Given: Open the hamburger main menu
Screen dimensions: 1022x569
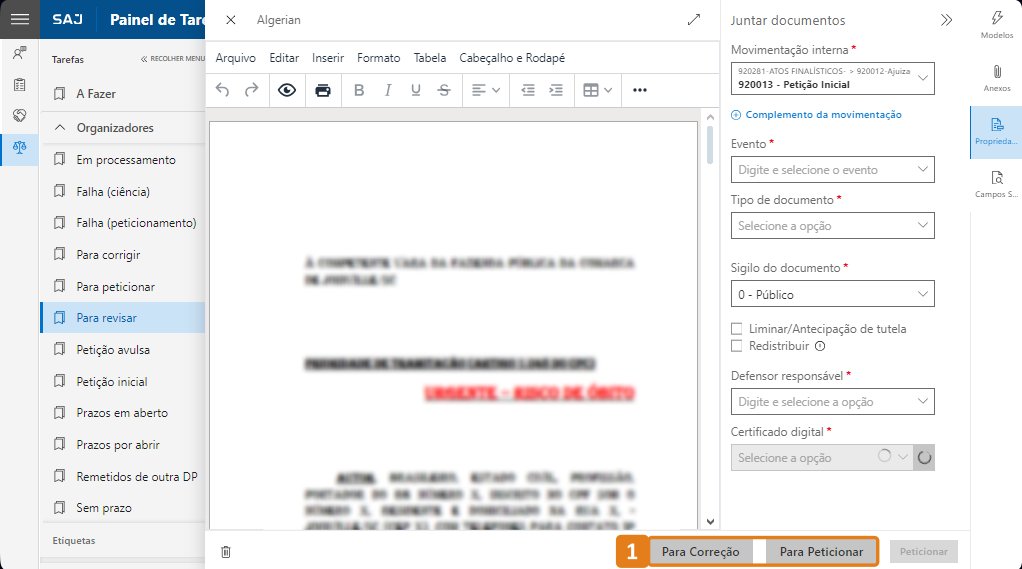Looking at the screenshot, I should (20, 19).
